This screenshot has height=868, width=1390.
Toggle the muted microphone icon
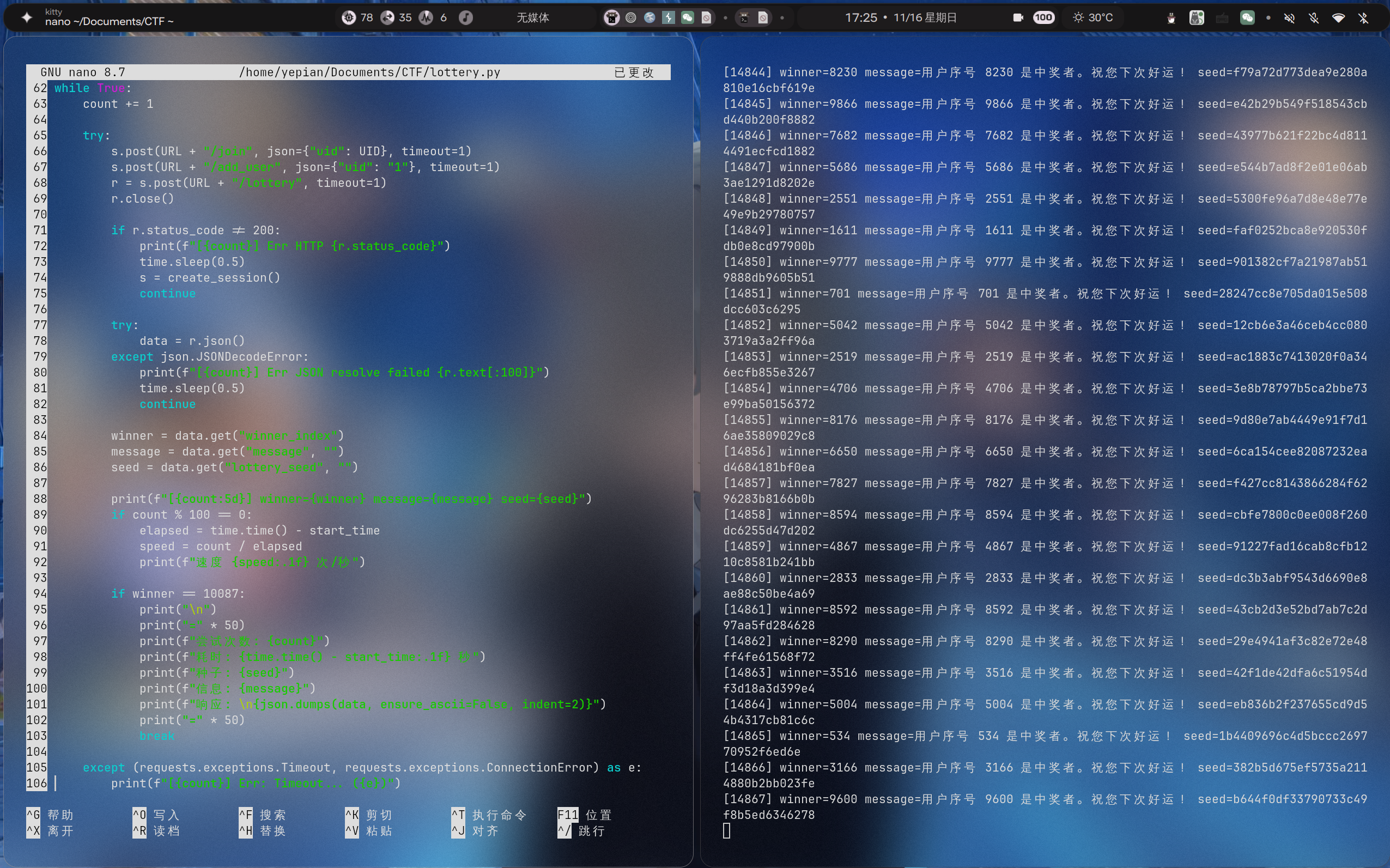pos(1314,18)
